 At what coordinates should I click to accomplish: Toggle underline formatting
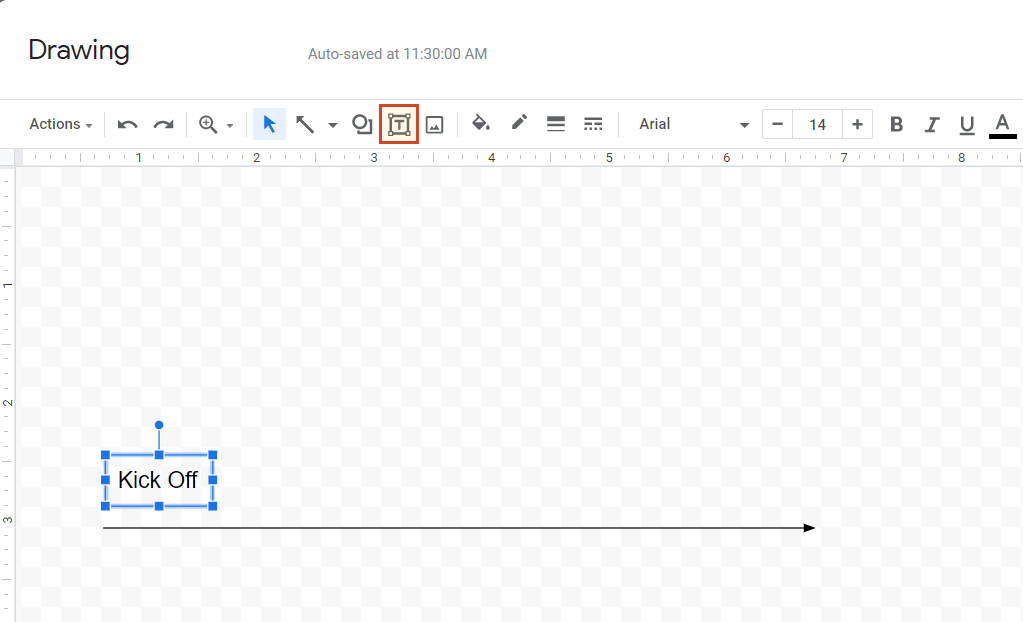(966, 124)
